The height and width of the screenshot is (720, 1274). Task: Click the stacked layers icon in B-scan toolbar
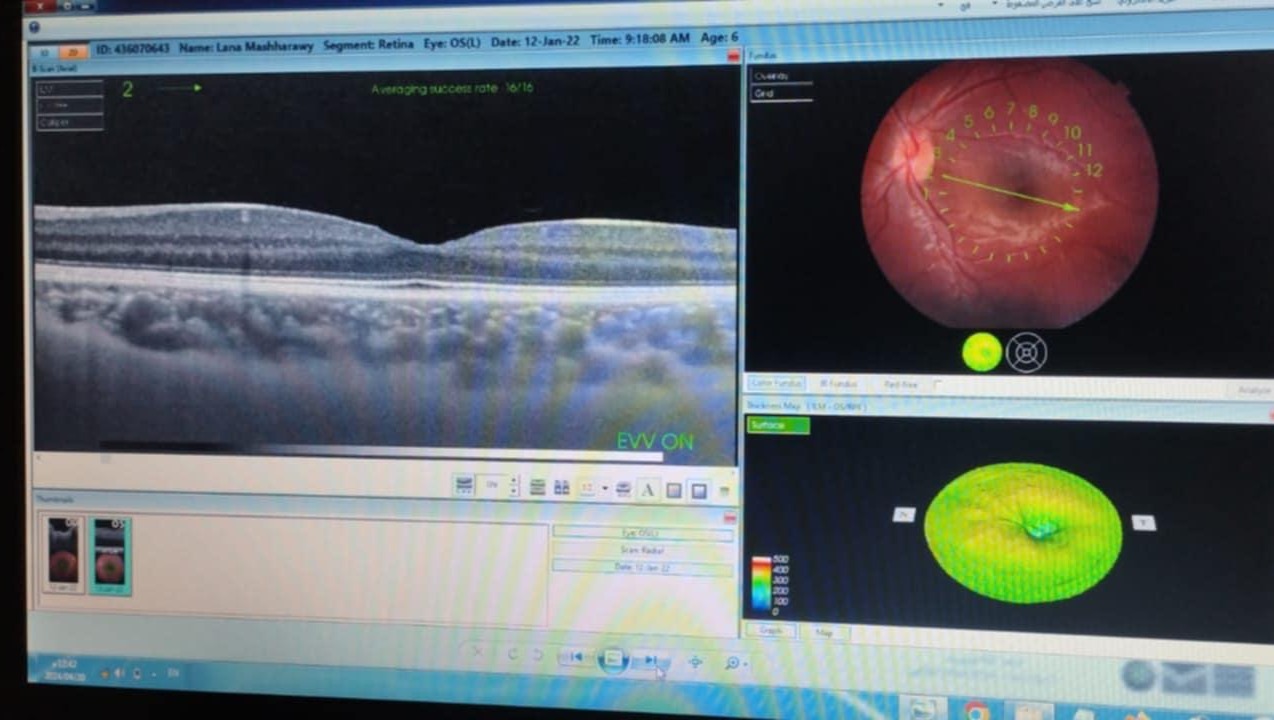[x=538, y=487]
